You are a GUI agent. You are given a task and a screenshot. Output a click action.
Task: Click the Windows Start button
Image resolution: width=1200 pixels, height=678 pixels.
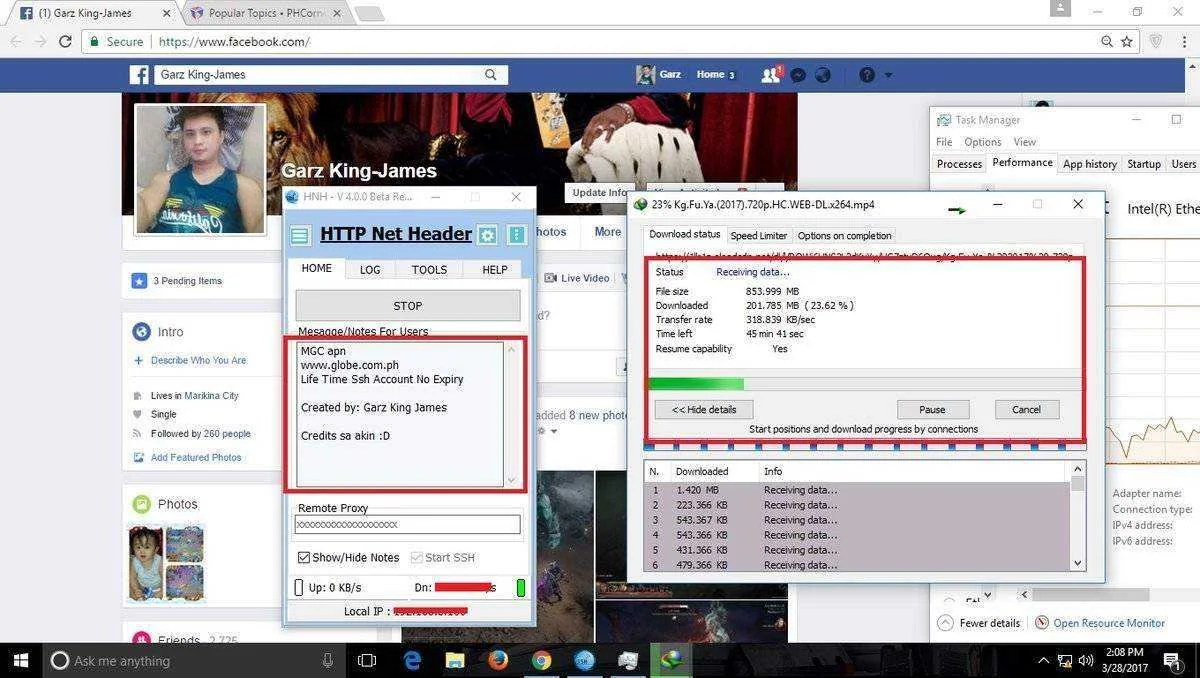(x=21, y=660)
